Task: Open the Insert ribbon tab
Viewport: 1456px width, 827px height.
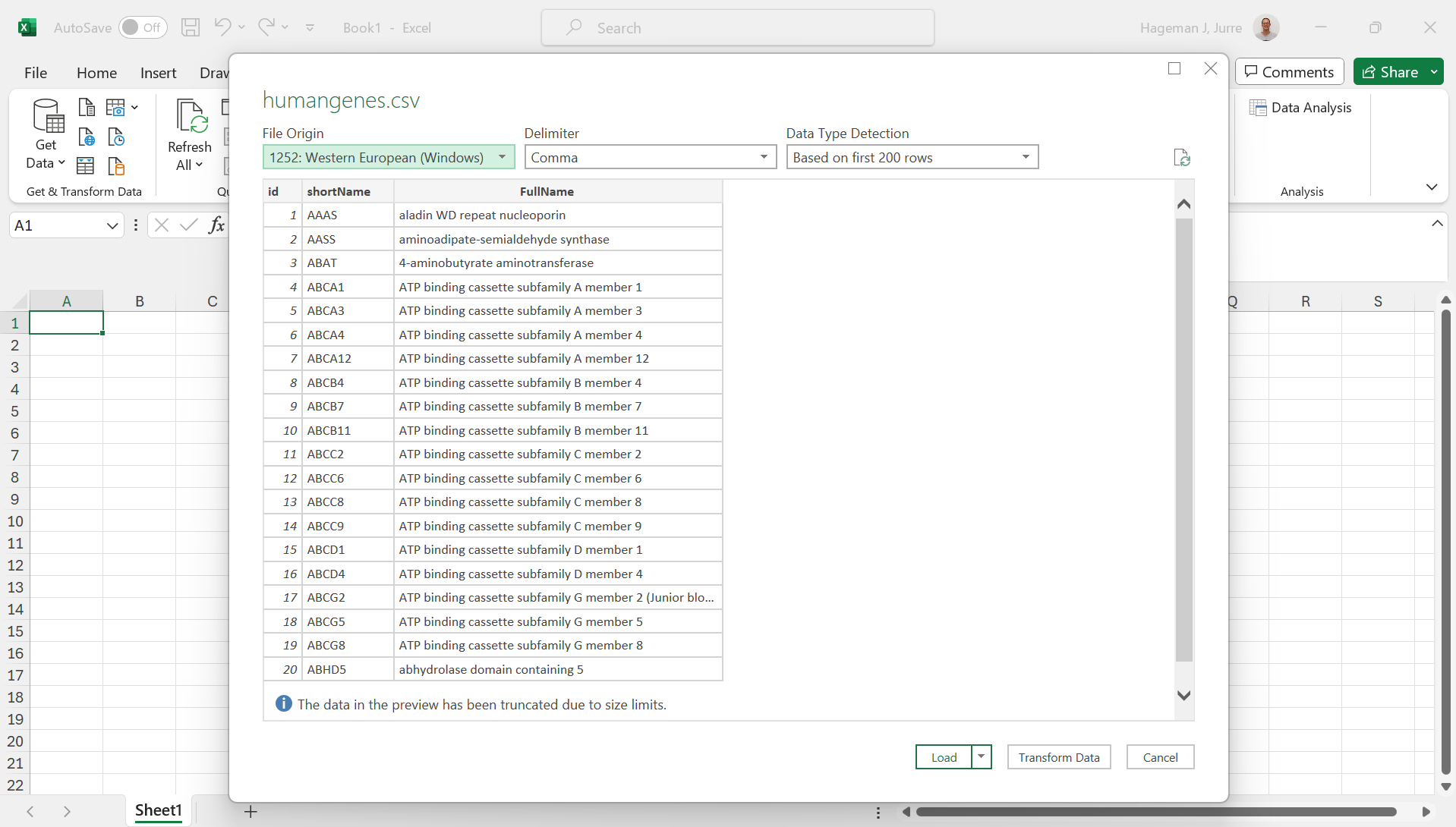Action: click(x=158, y=73)
